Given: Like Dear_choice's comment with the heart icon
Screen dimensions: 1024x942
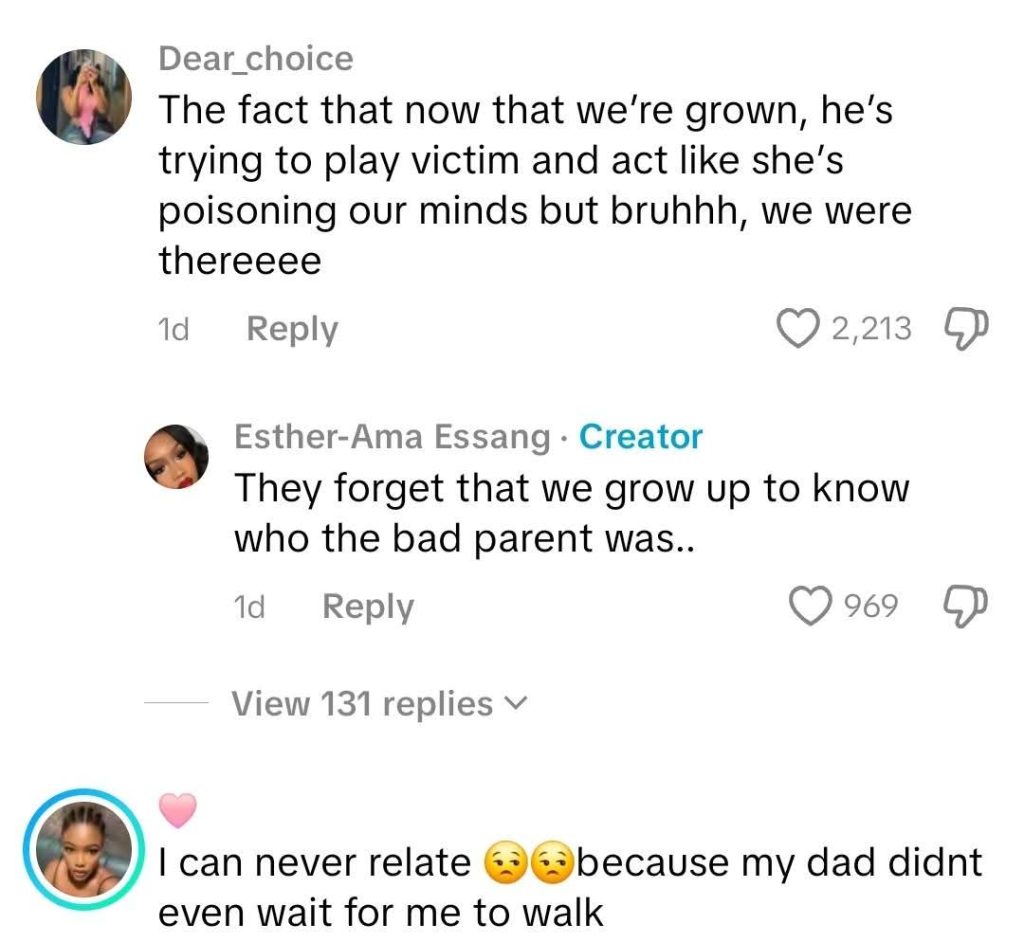Looking at the screenshot, I should (797, 328).
